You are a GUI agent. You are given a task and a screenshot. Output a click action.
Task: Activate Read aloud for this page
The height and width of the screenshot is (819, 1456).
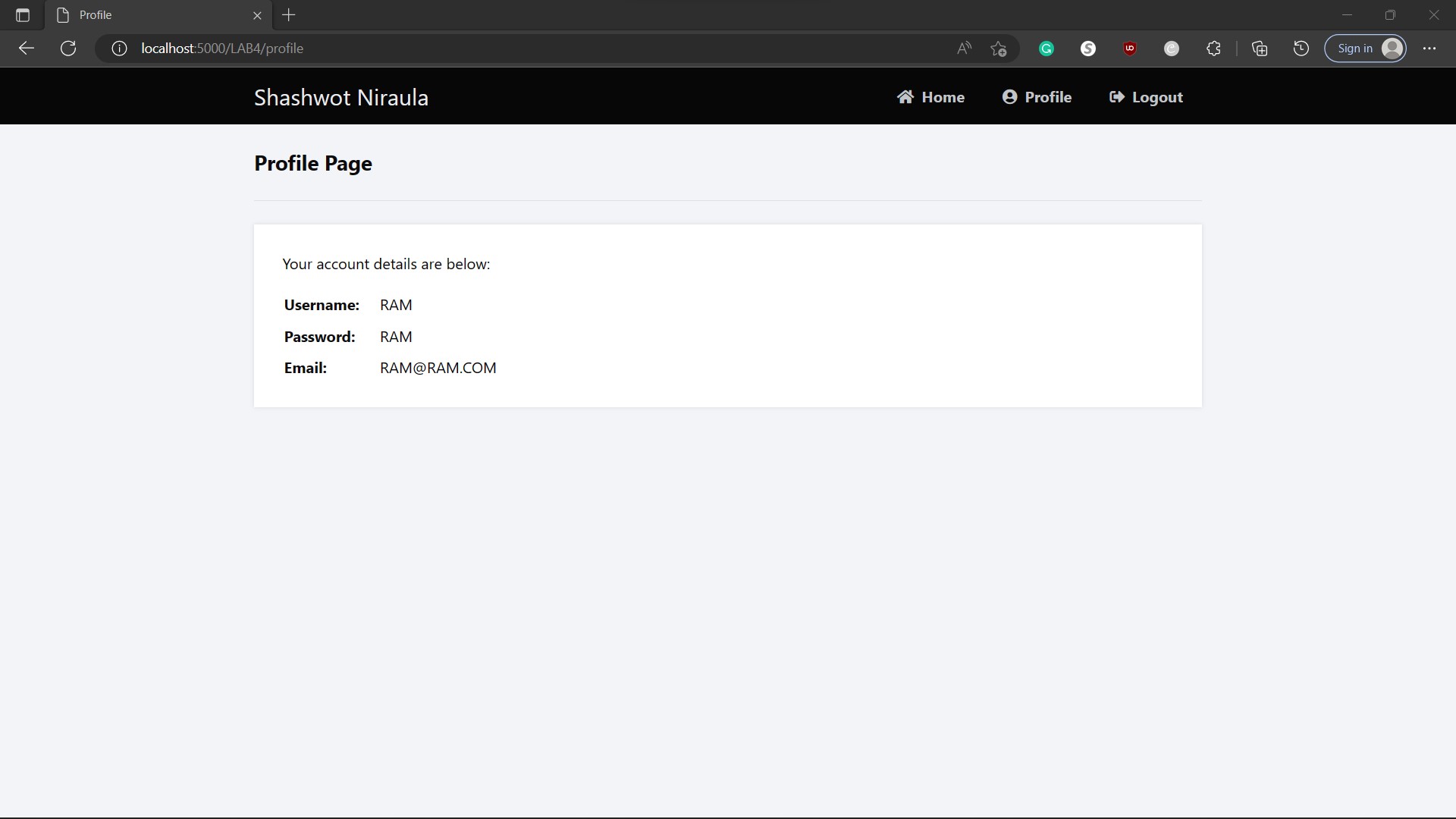pyautogui.click(x=963, y=48)
